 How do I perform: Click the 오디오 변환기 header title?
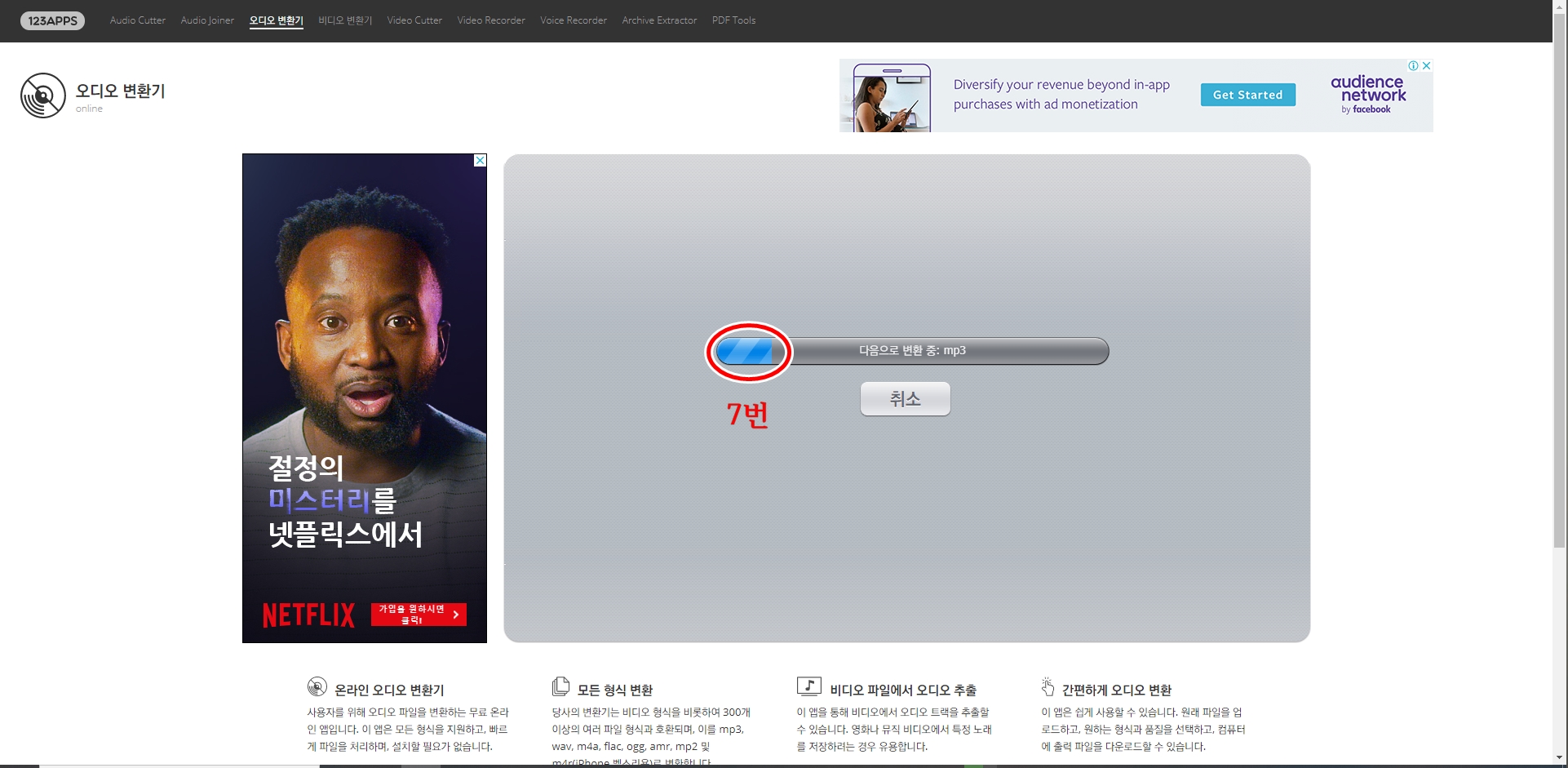[120, 91]
